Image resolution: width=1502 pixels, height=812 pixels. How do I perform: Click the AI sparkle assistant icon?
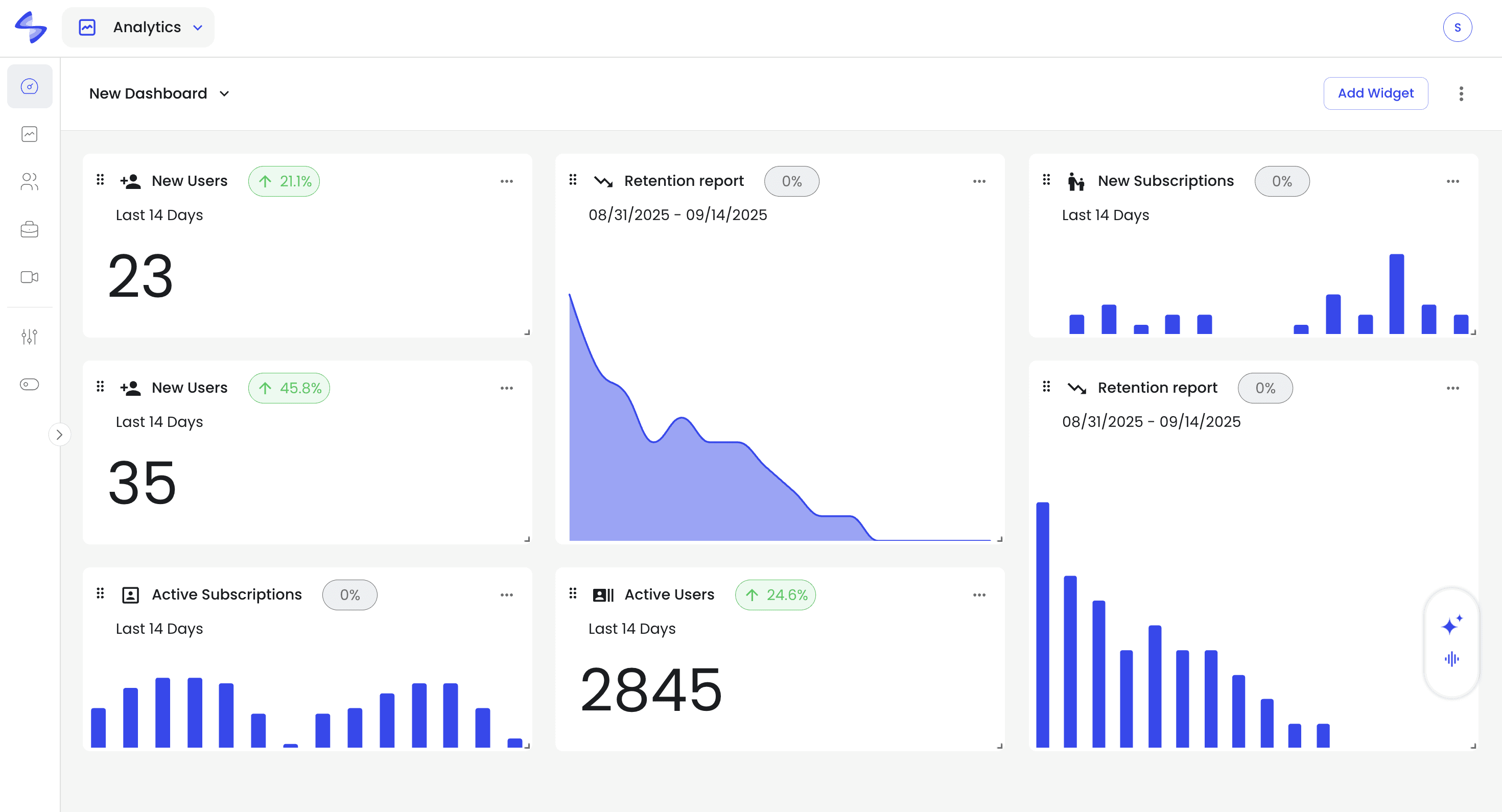tap(1451, 625)
